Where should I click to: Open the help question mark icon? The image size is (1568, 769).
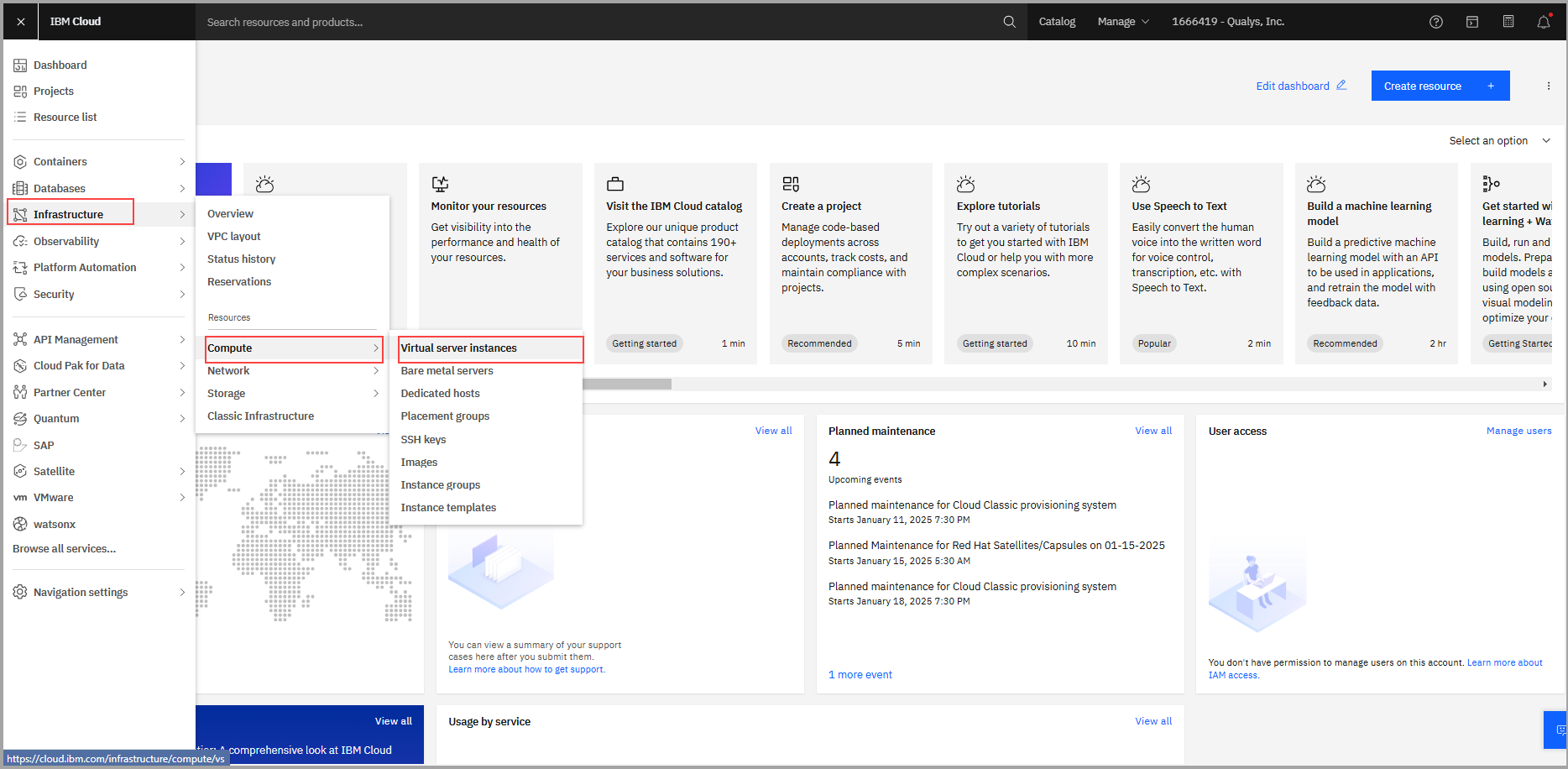click(1436, 22)
